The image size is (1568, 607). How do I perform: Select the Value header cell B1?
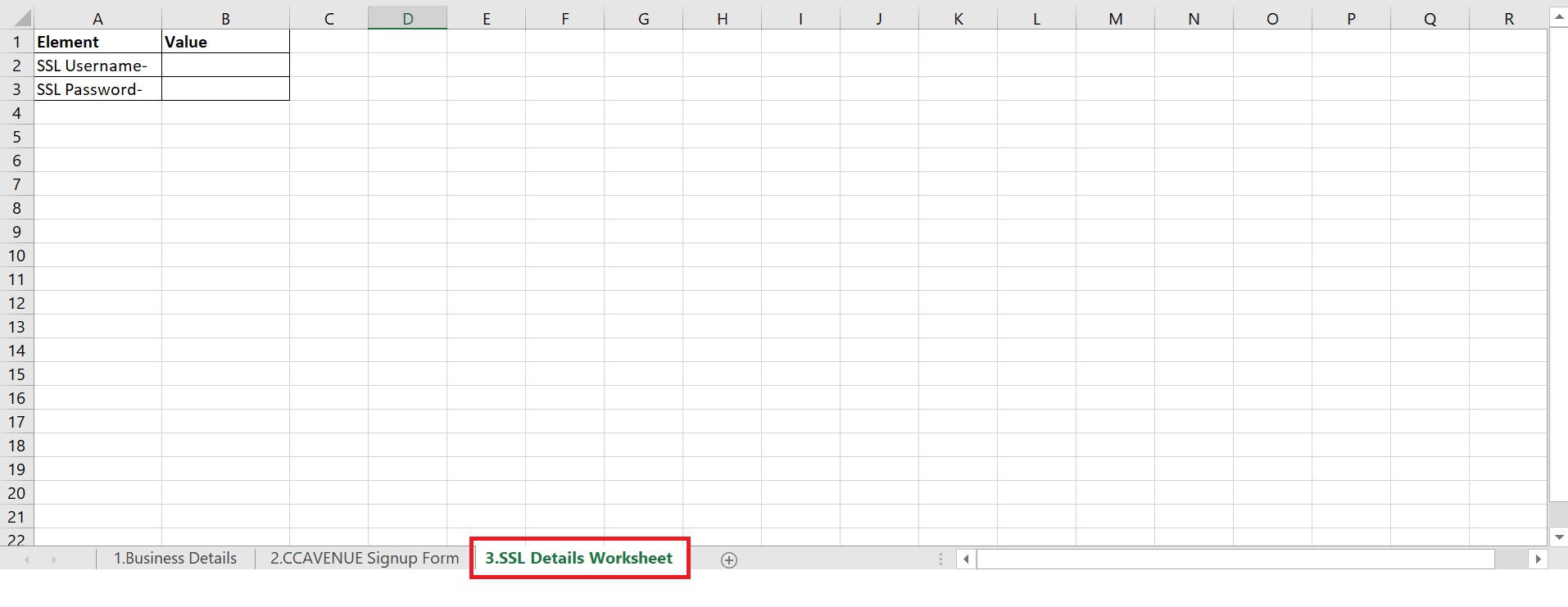[225, 42]
